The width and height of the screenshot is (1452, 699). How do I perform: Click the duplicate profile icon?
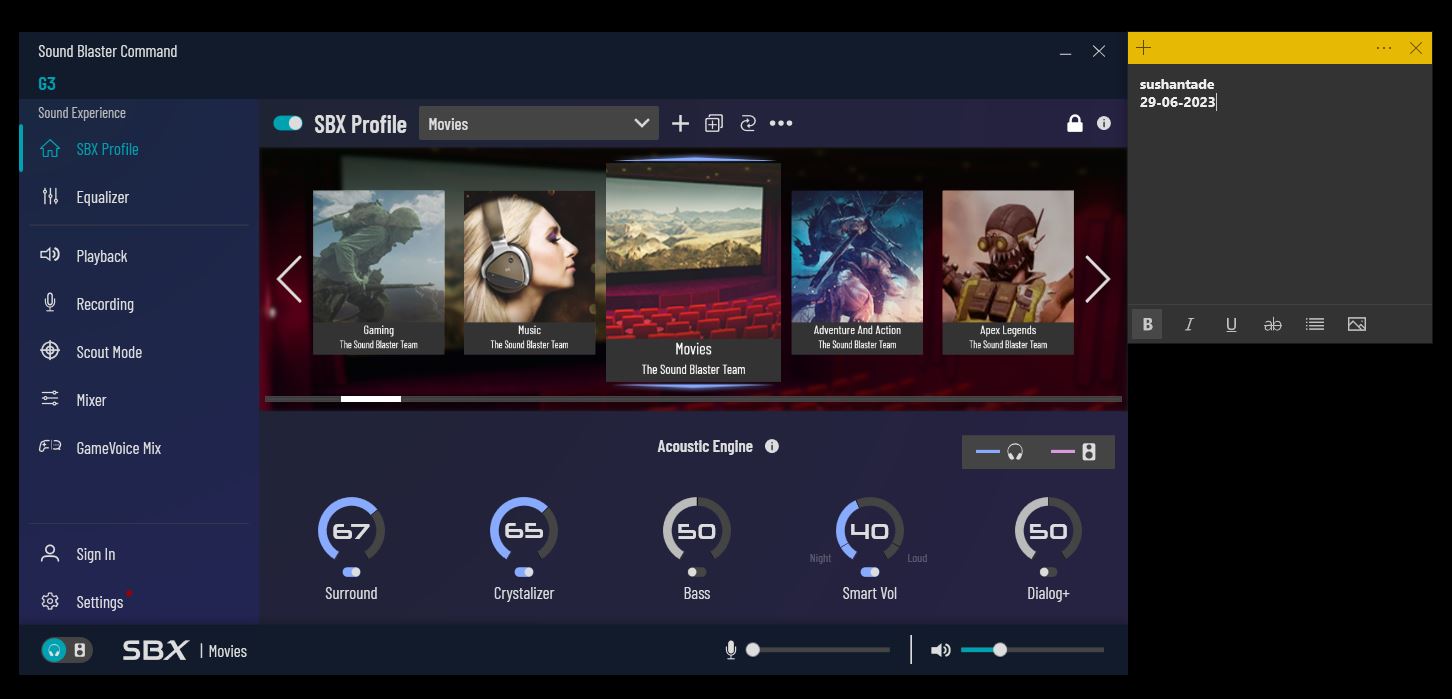click(714, 123)
